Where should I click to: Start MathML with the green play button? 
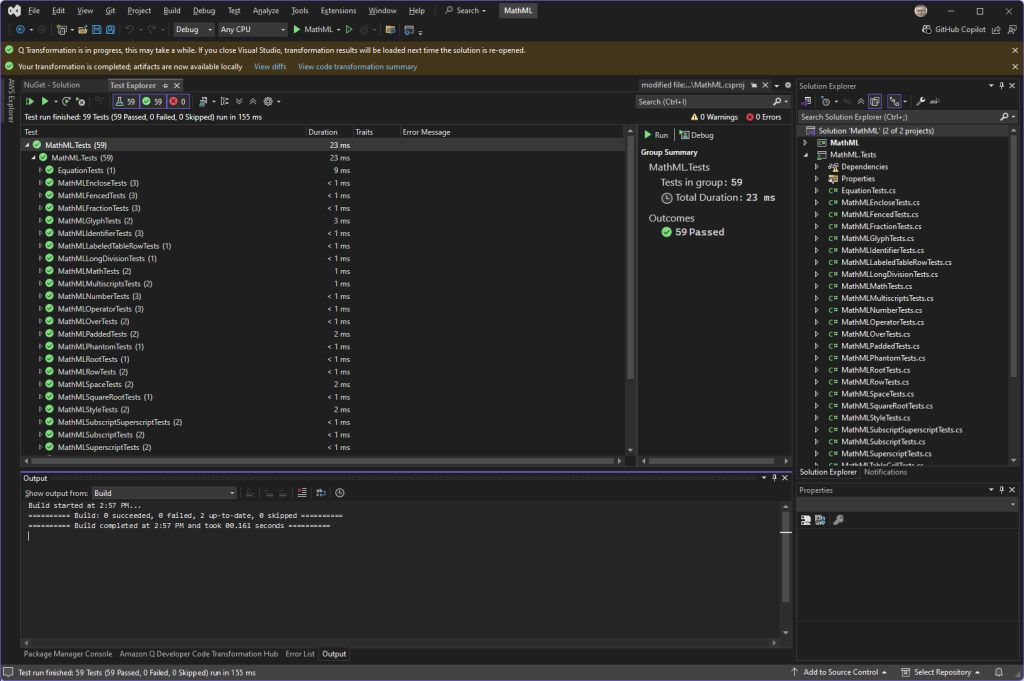click(x=297, y=30)
